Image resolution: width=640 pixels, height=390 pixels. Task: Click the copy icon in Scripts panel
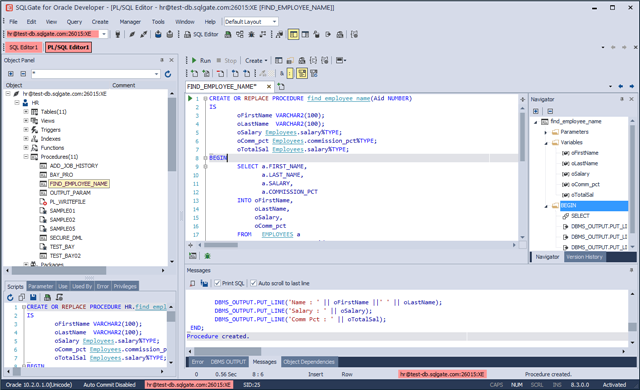[22, 297]
